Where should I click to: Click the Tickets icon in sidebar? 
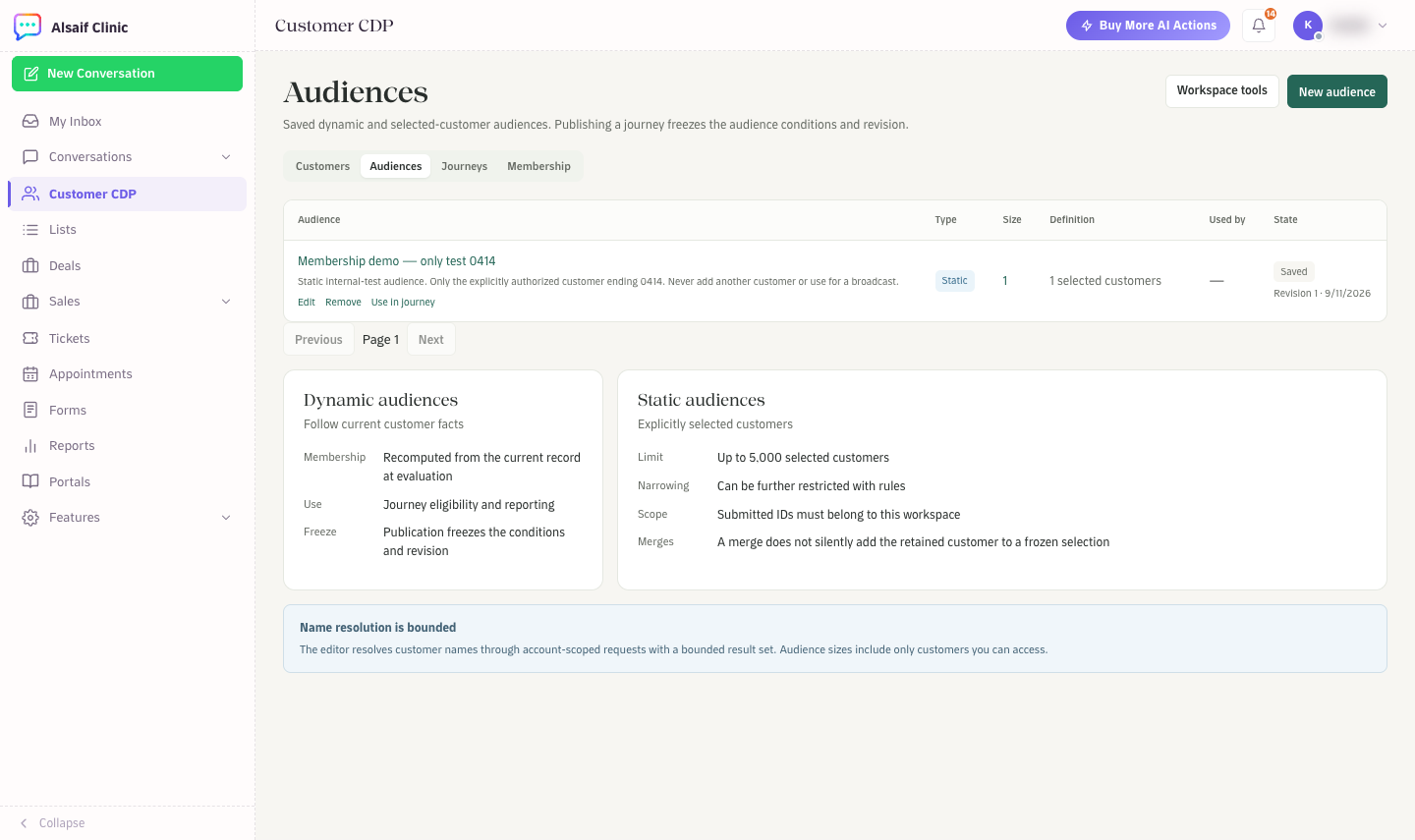coord(30,338)
